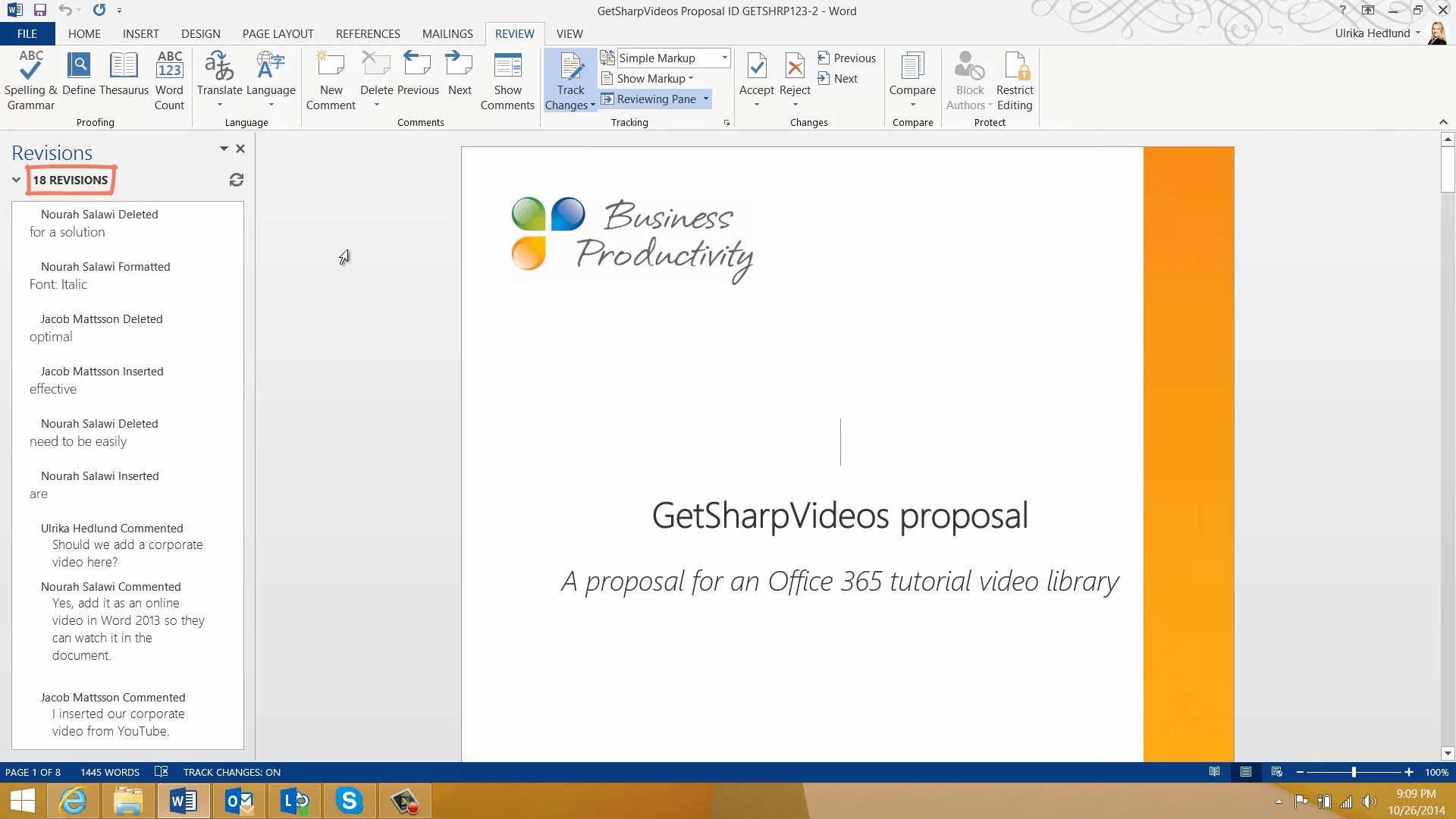Open the FILE menu

27,33
